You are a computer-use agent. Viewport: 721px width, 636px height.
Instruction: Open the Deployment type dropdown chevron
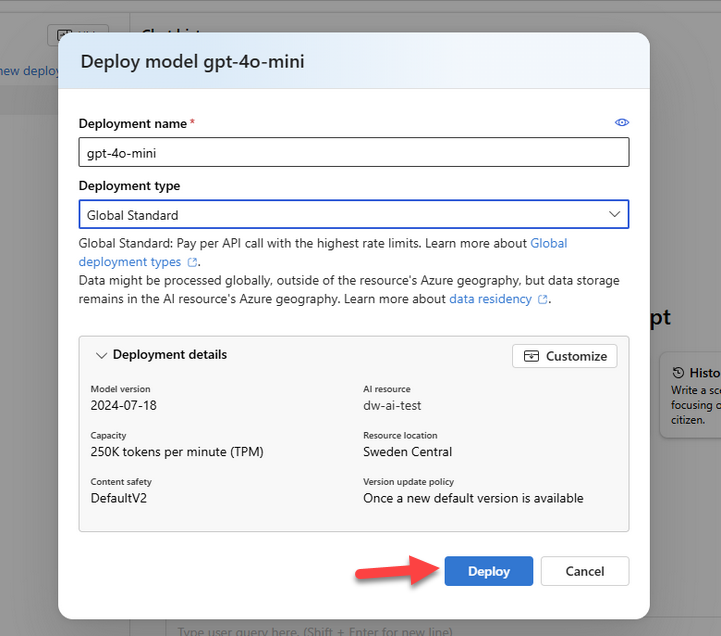[x=614, y=215]
